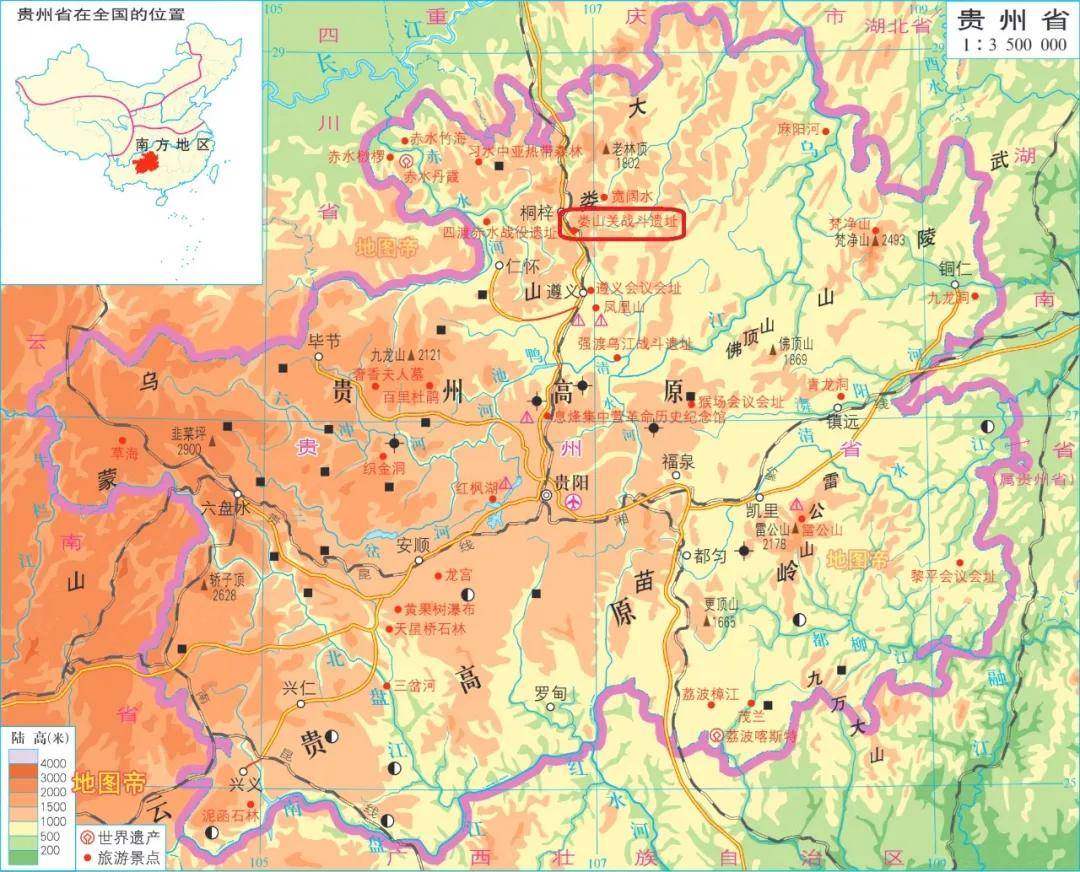
Task: Click the 猴场会议会址 label
Action: click(x=740, y=402)
